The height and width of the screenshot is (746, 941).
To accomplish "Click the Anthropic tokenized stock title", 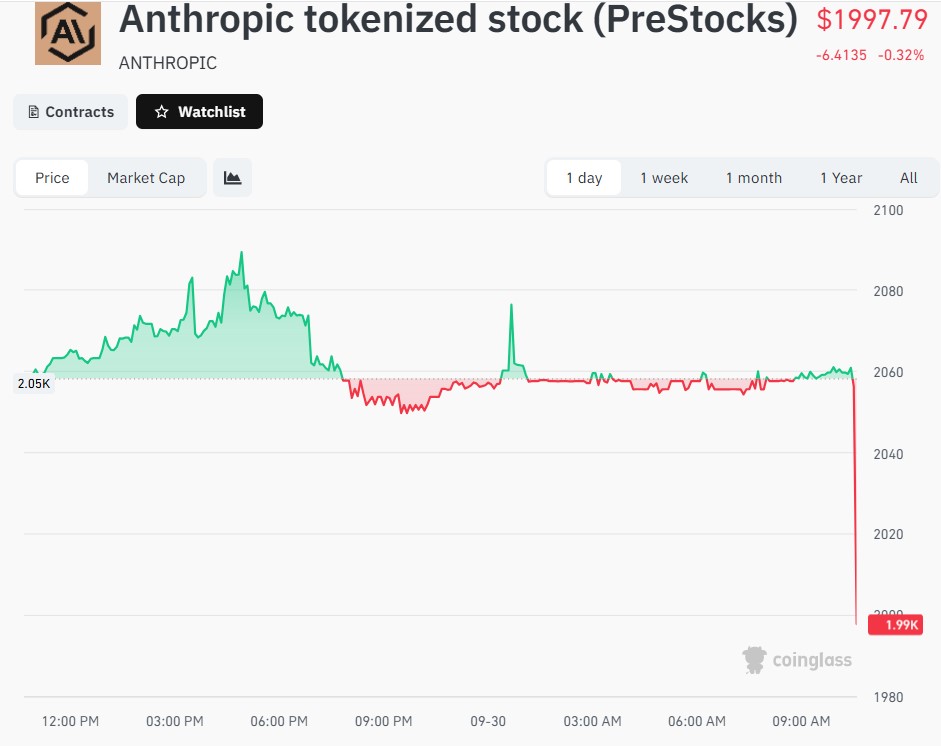I will point(458,19).
